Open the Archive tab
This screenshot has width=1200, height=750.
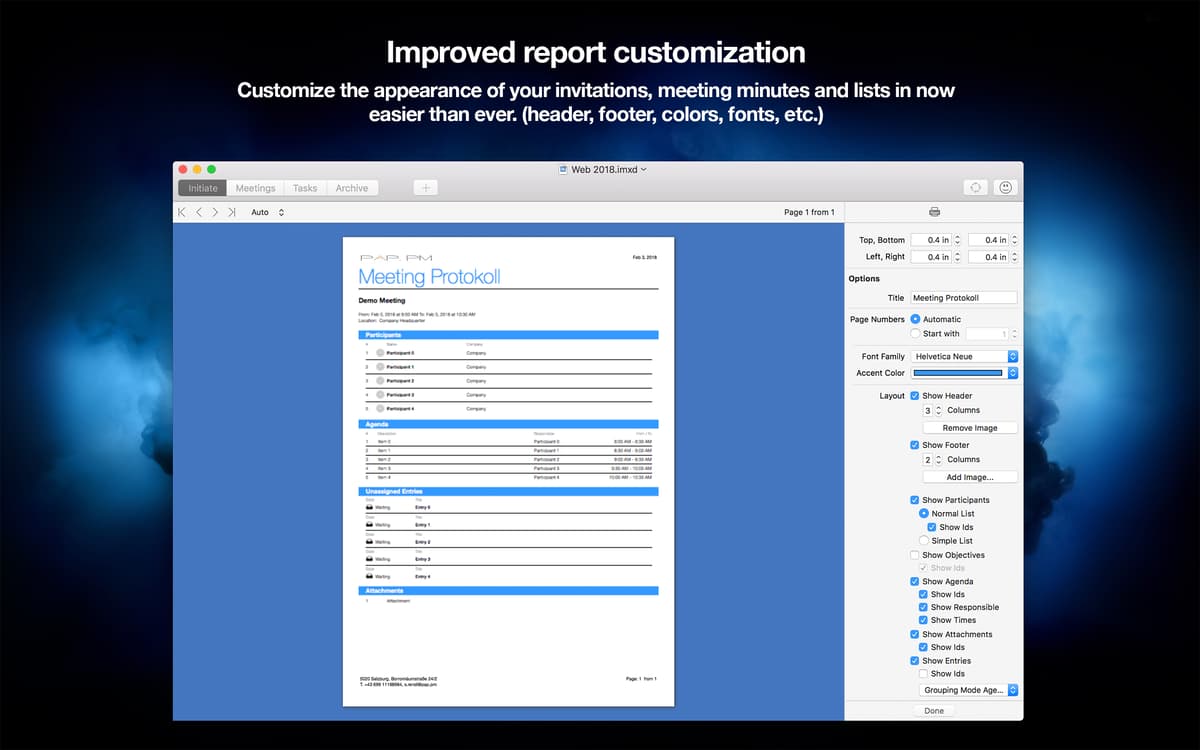tap(351, 188)
